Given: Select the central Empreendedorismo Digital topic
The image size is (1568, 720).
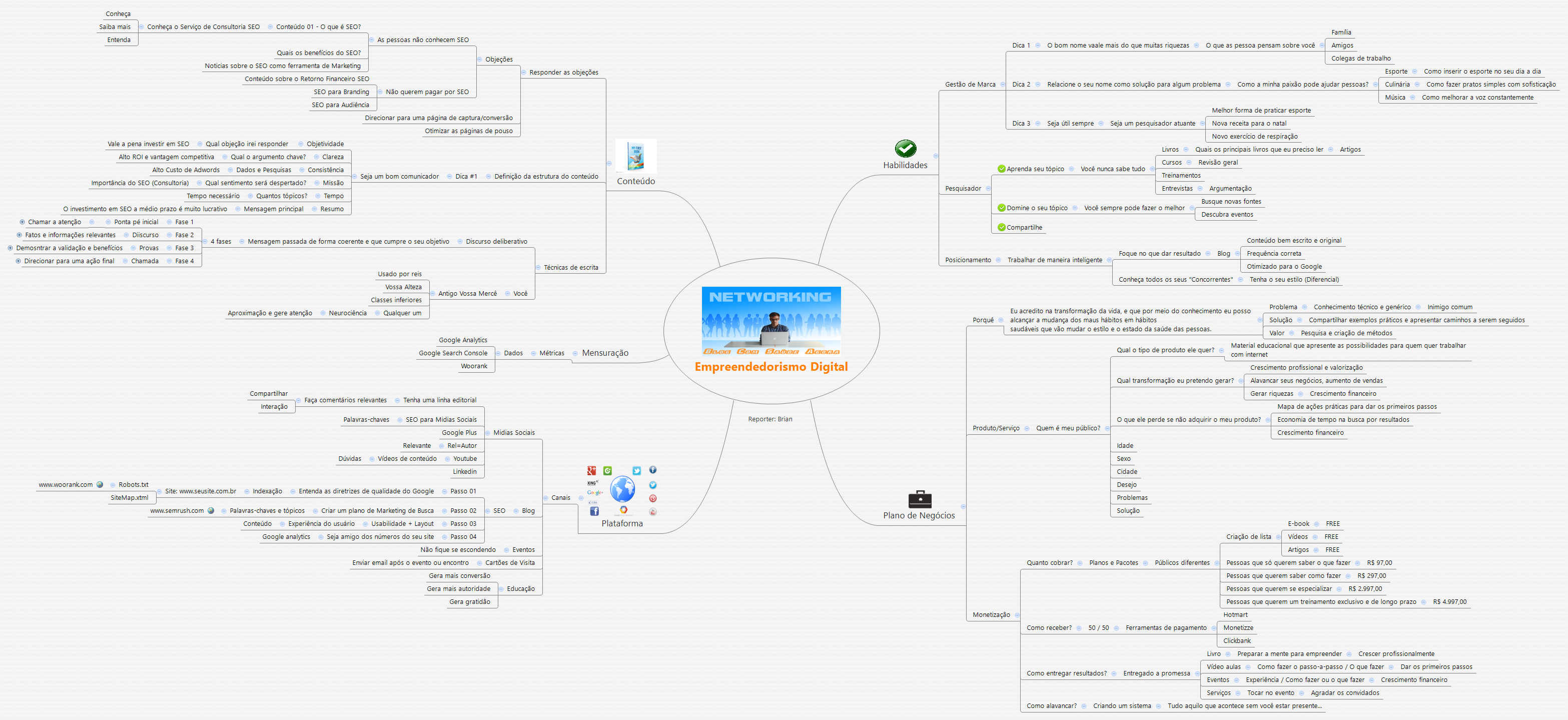Looking at the screenshot, I should [770, 367].
